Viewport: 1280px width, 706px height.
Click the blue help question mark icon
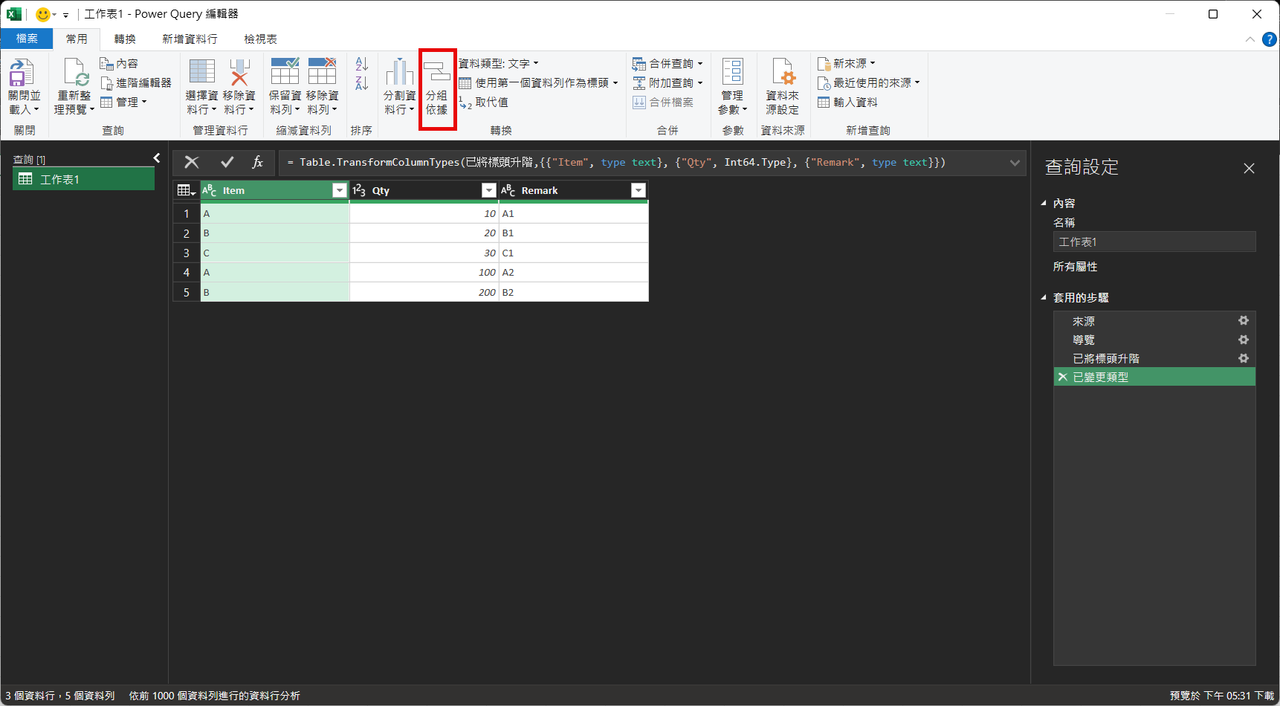point(1269,39)
